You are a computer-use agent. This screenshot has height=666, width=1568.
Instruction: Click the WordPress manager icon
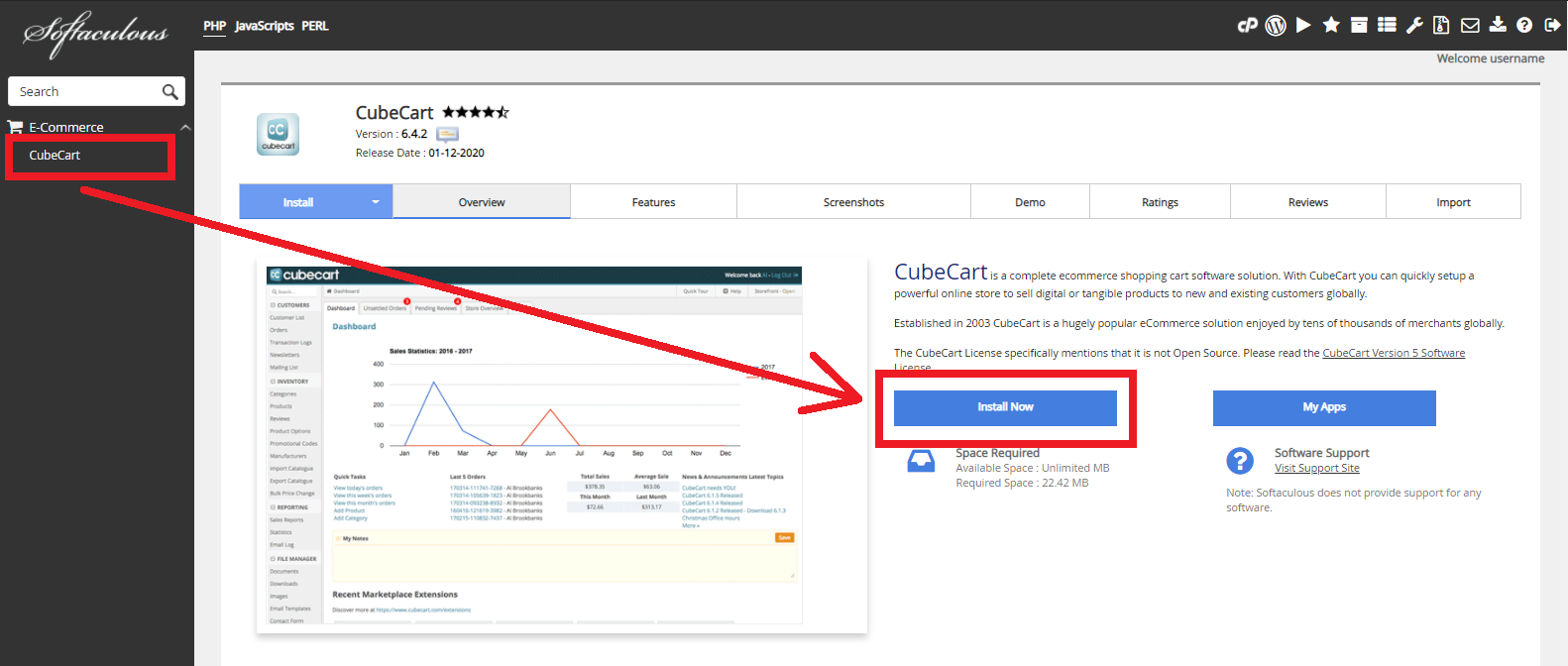[x=1276, y=26]
